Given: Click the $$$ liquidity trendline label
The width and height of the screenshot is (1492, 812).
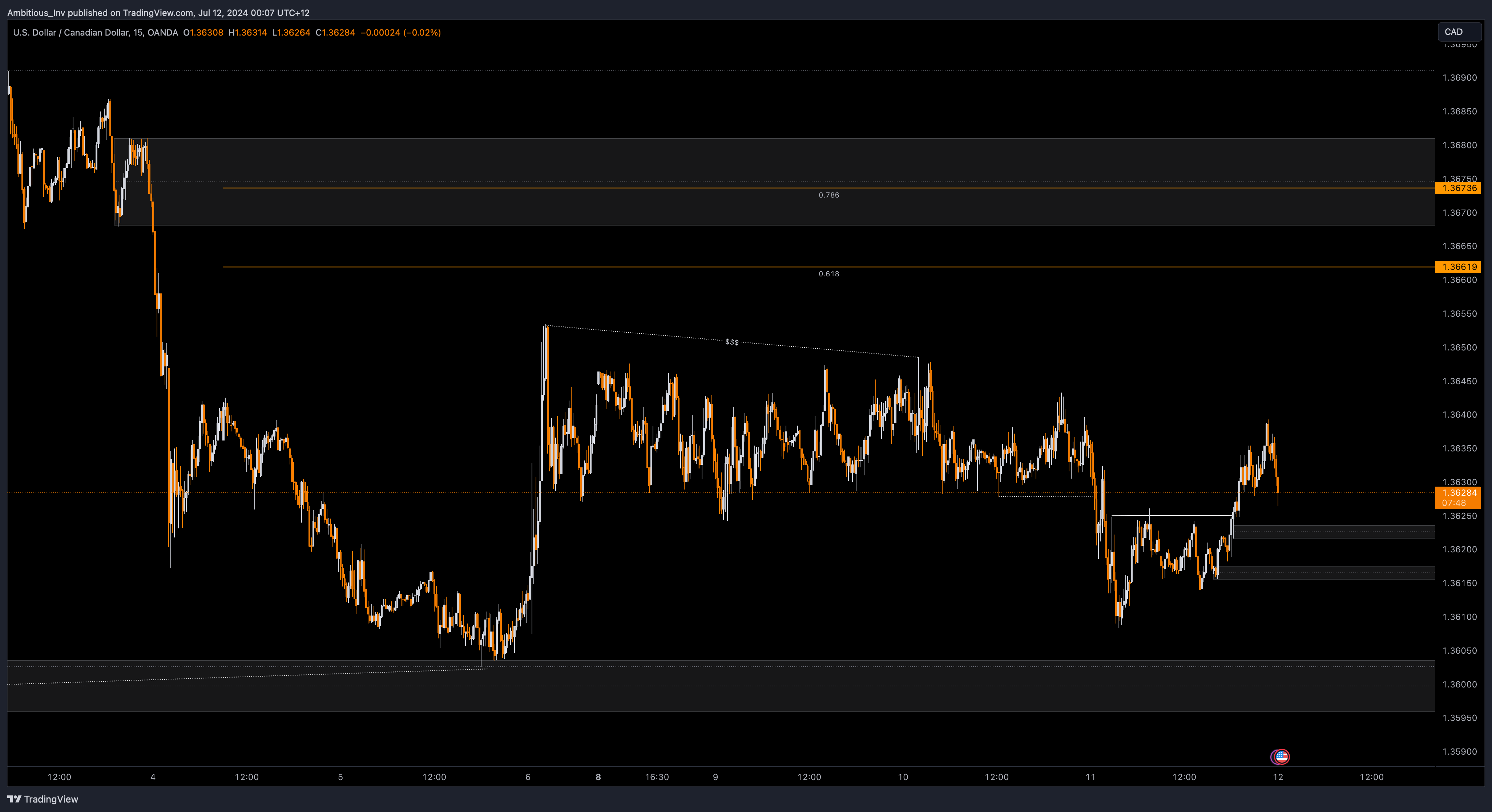Looking at the screenshot, I should 732,342.
